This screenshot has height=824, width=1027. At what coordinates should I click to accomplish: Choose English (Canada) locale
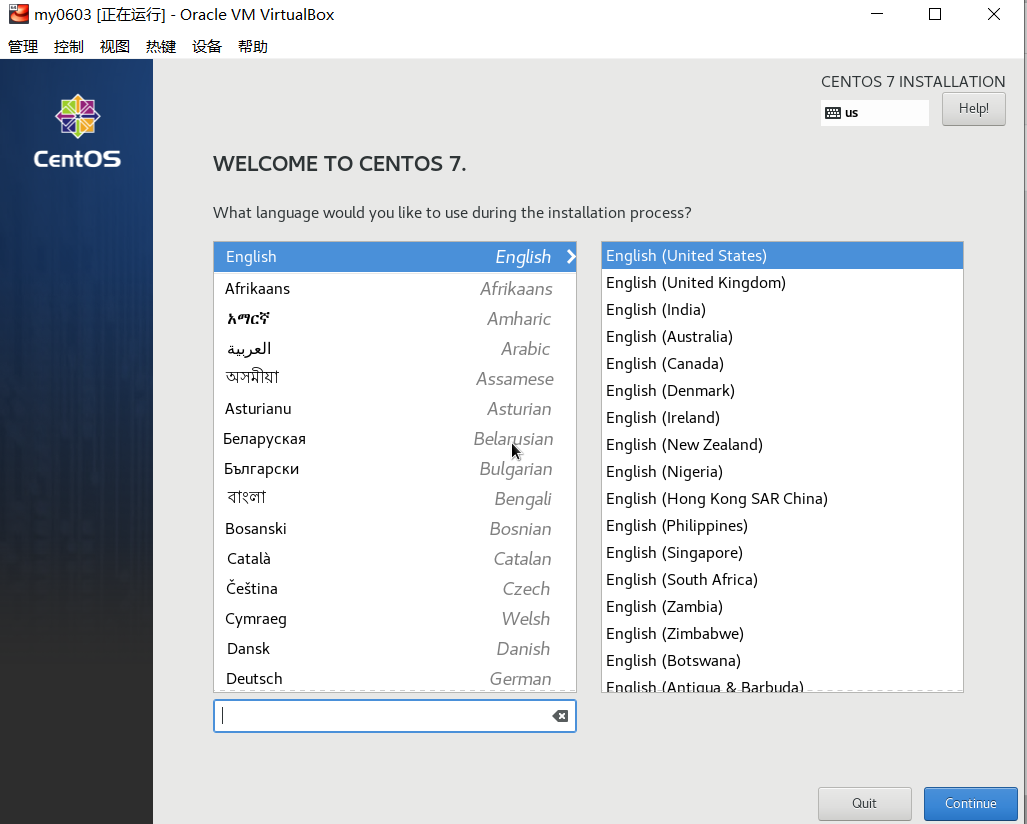click(782, 364)
